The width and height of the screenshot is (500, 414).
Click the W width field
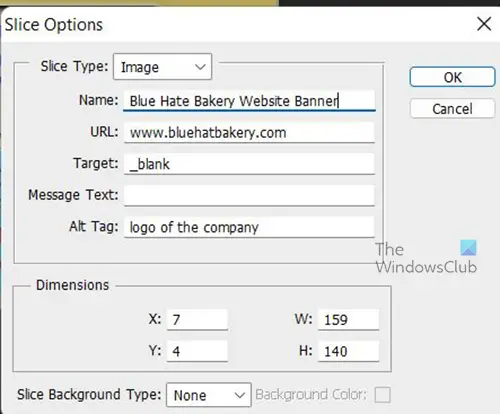348,320
